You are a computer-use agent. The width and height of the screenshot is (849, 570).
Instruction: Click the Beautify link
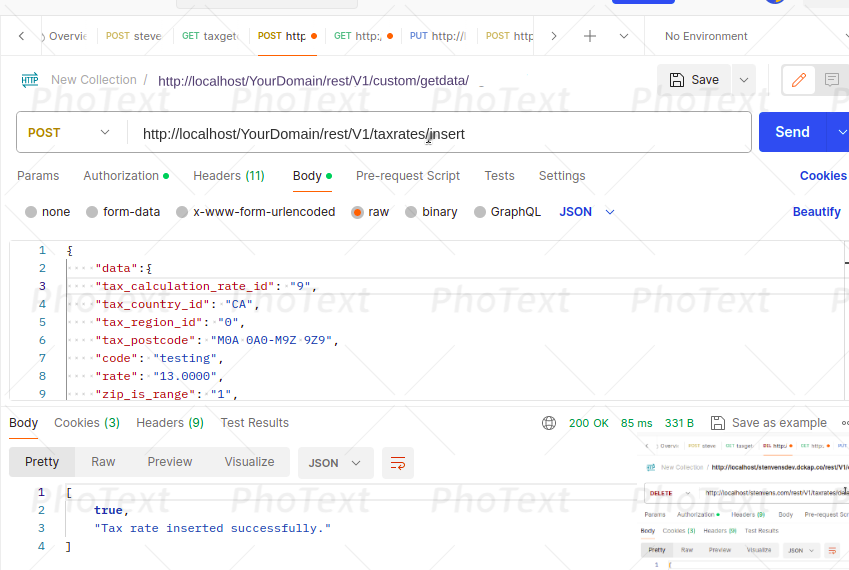[x=816, y=212]
